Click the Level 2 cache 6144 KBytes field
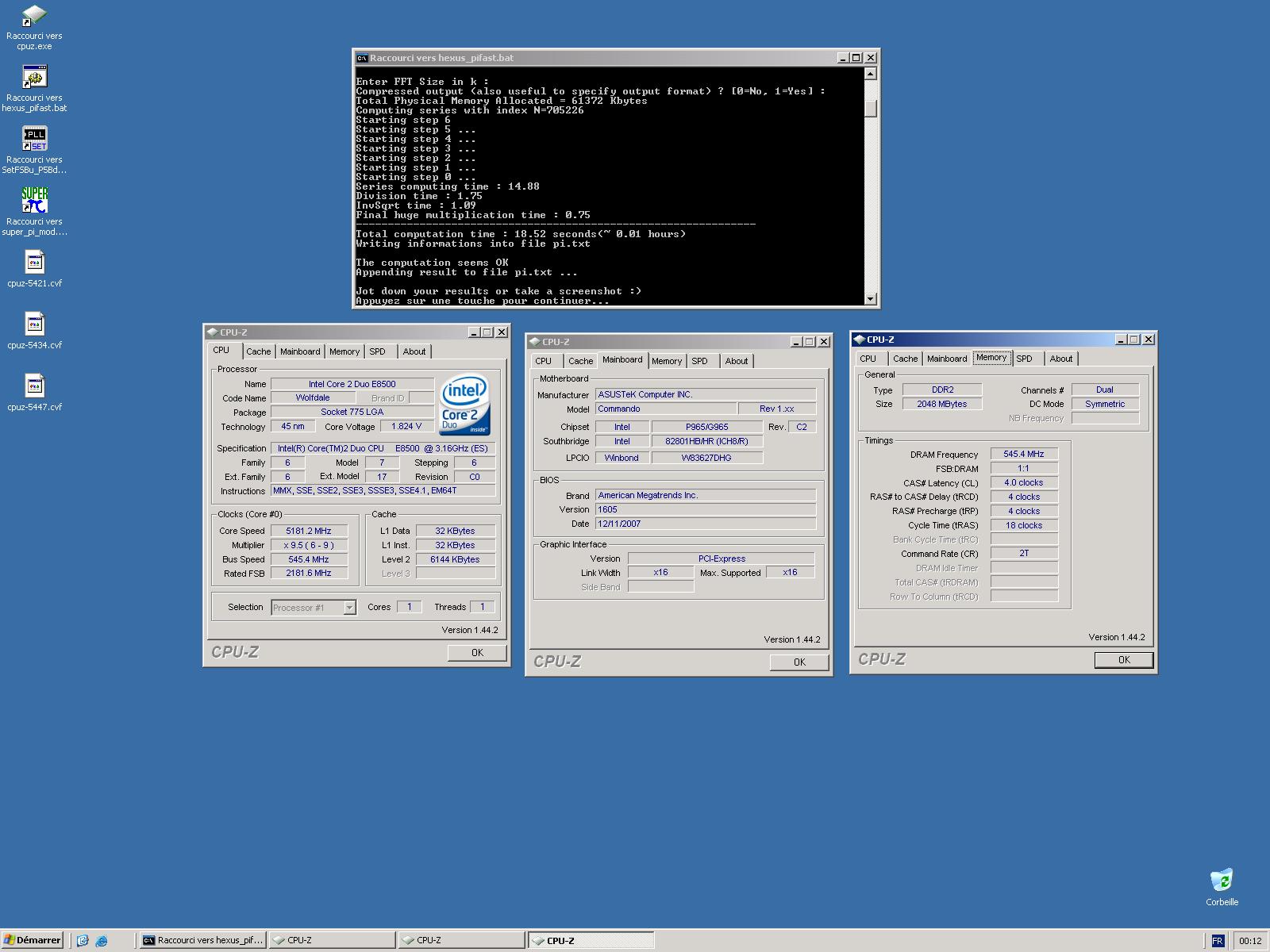This screenshot has width=1270, height=952. (x=456, y=559)
